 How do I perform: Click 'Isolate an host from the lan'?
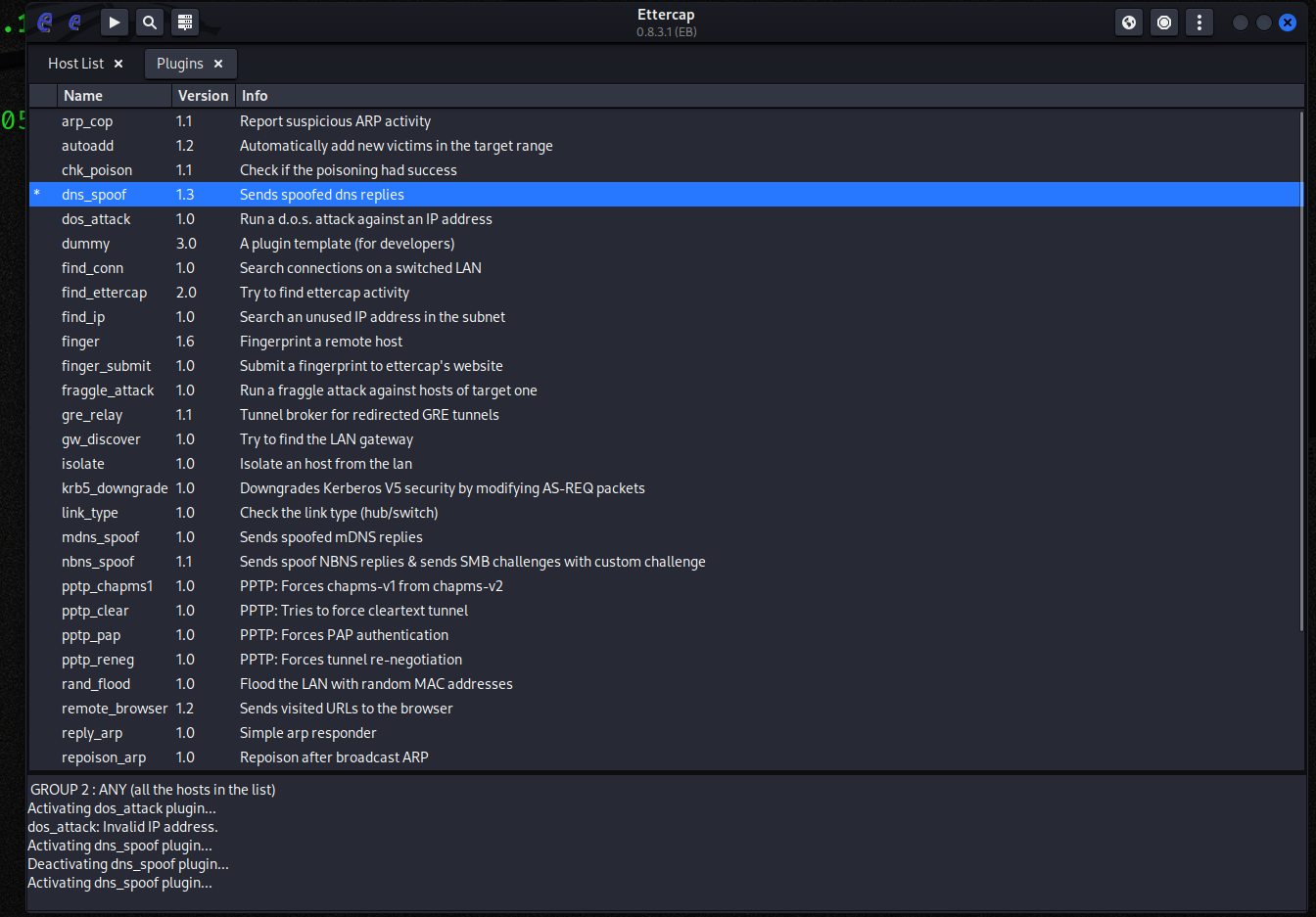click(326, 464)
